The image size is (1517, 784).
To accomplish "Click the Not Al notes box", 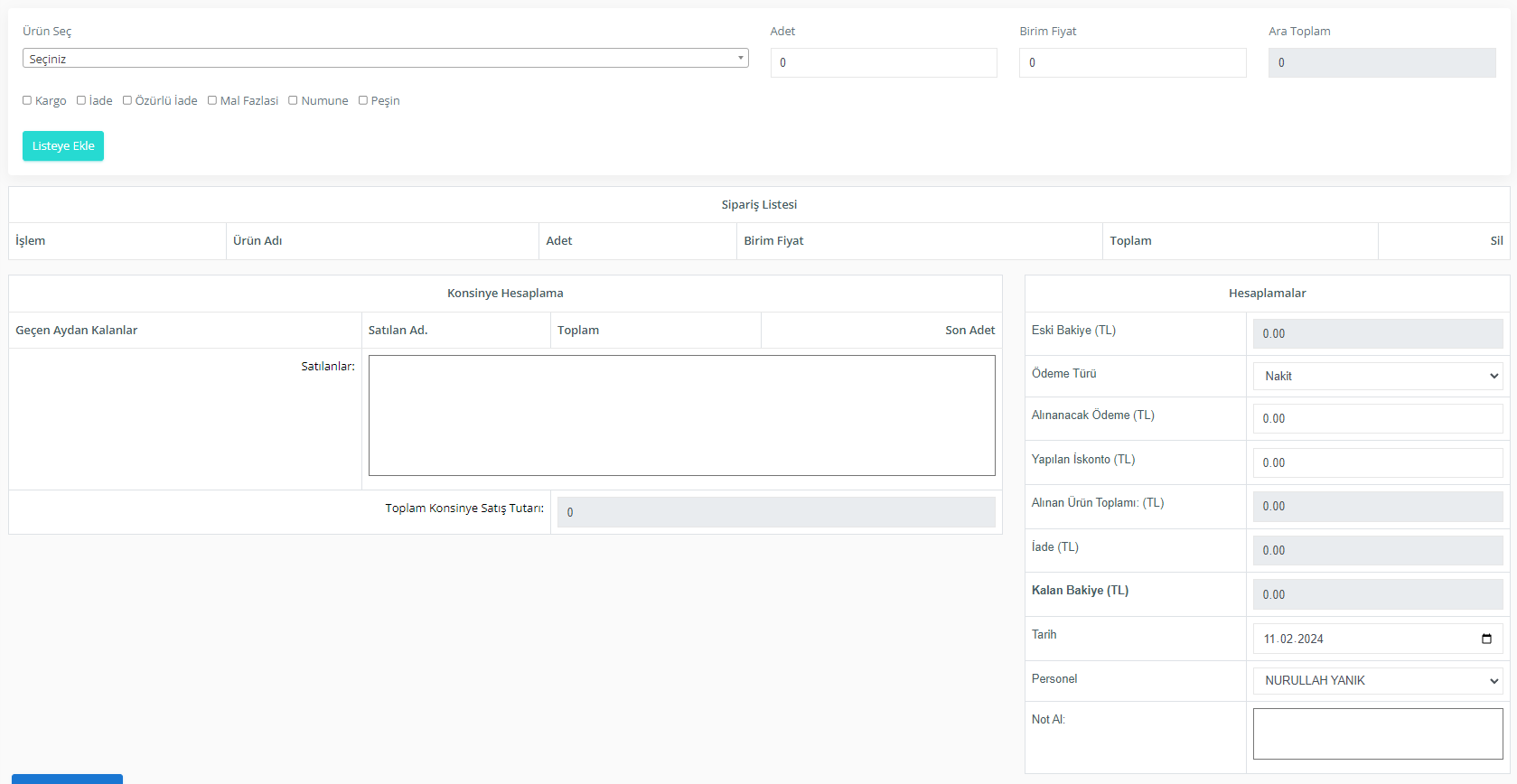I will coord(1377,733).
